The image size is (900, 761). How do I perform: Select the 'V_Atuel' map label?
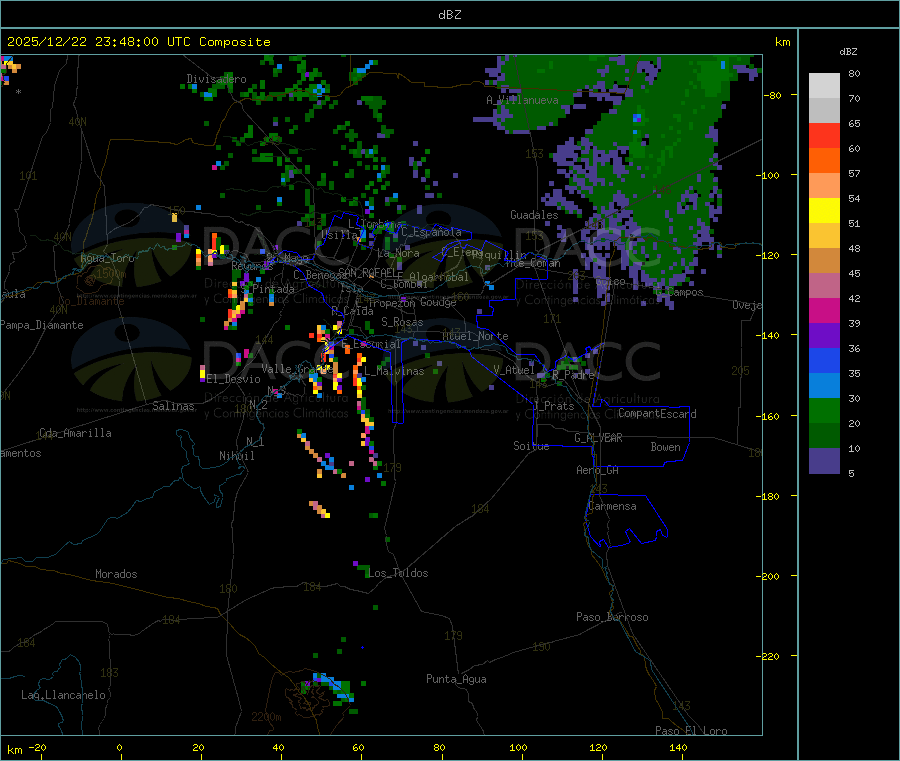coord(514,370)
